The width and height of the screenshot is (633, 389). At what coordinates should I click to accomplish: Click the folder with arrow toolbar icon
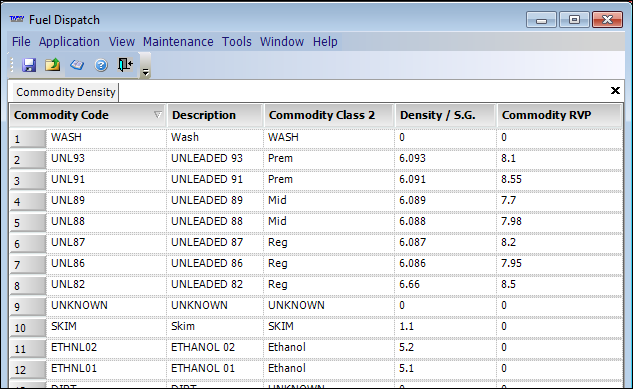click(52, 65)
